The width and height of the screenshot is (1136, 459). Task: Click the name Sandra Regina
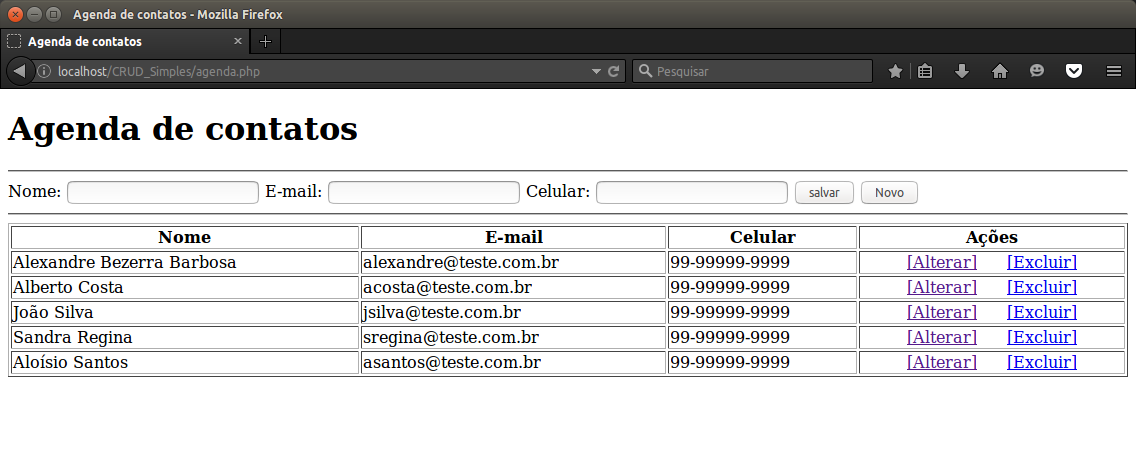(x=72, y=337)
